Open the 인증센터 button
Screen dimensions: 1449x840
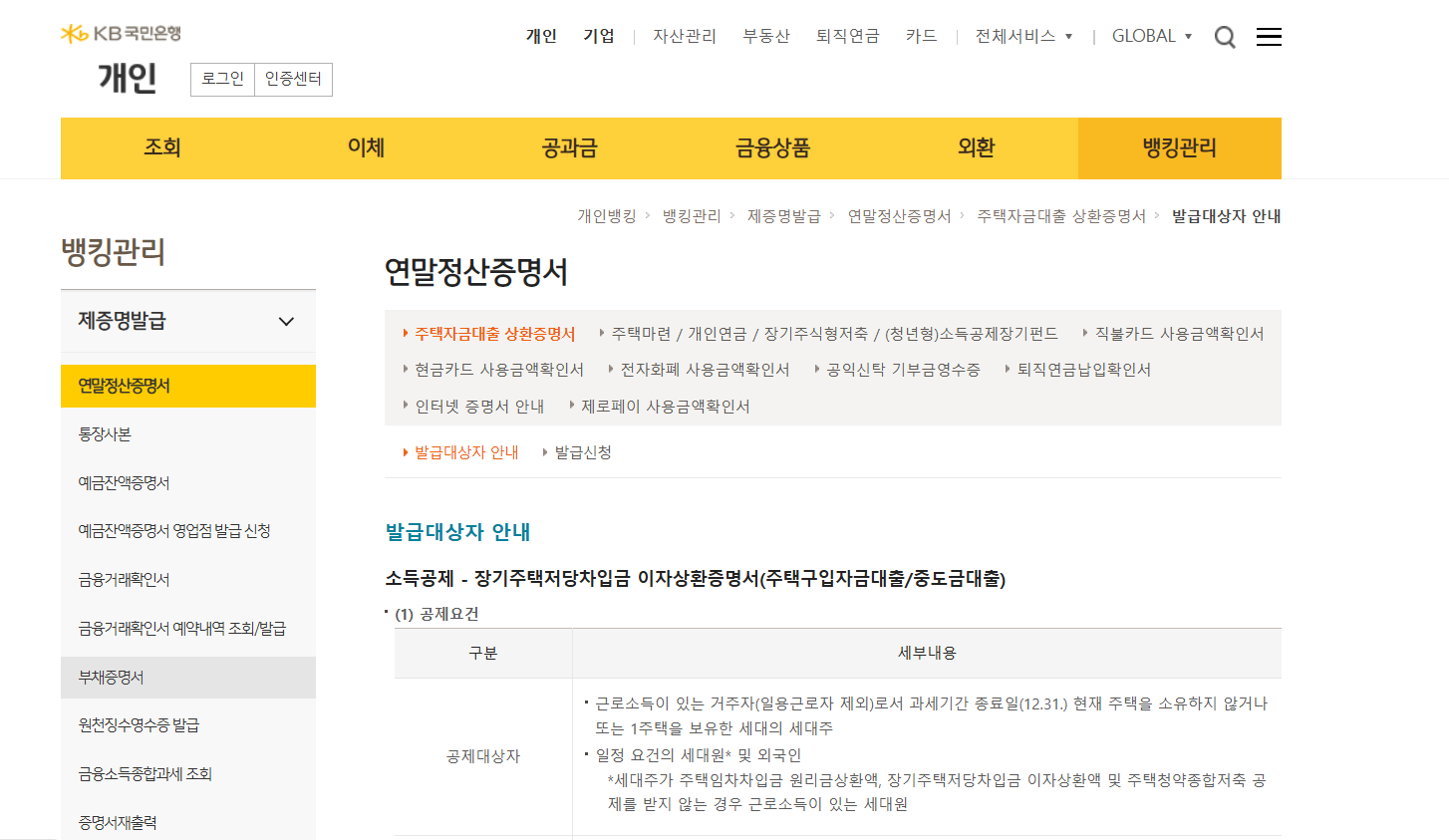[293, 79]
